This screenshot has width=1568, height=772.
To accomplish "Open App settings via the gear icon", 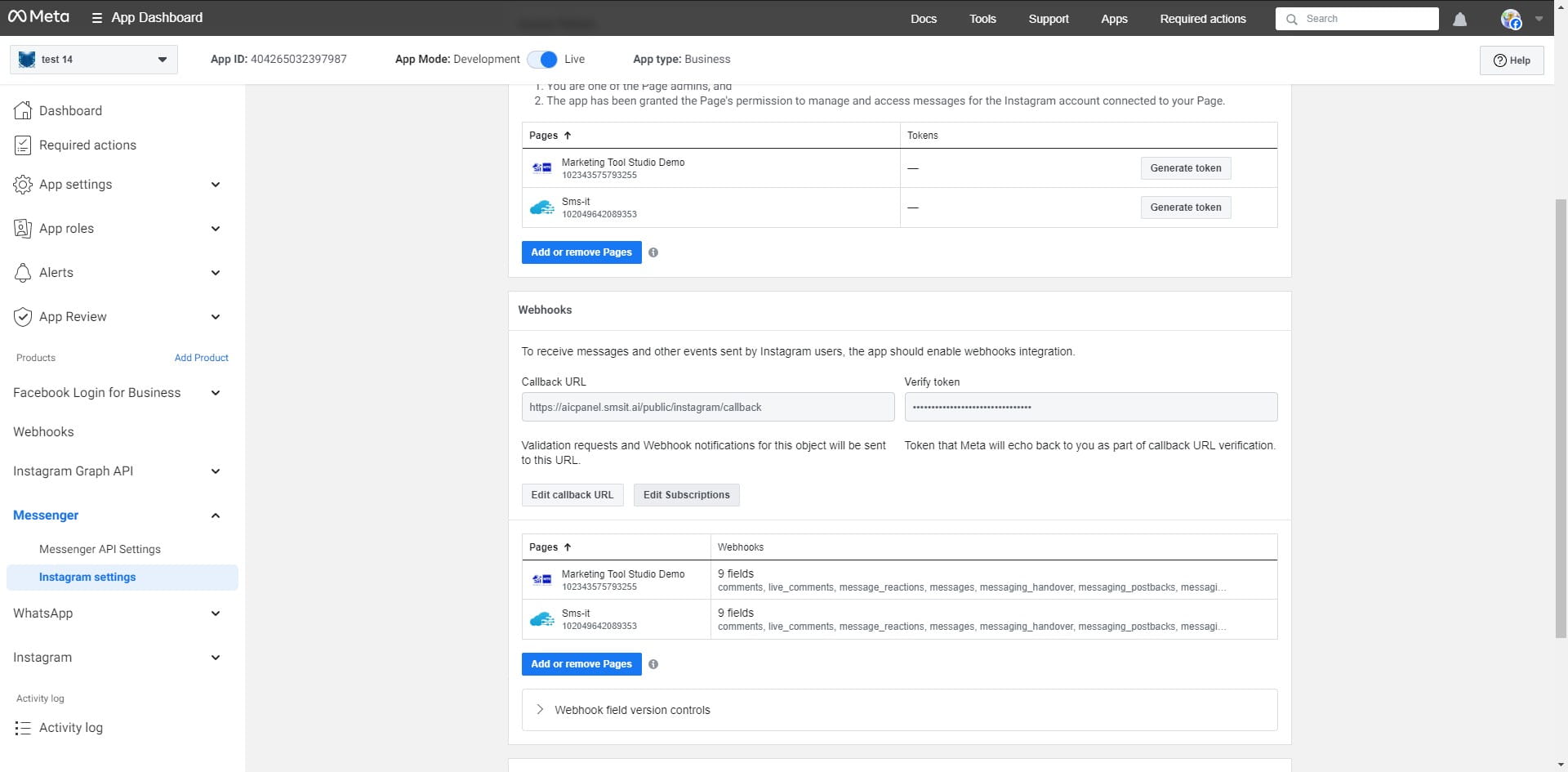I will [x=23, y=185].
